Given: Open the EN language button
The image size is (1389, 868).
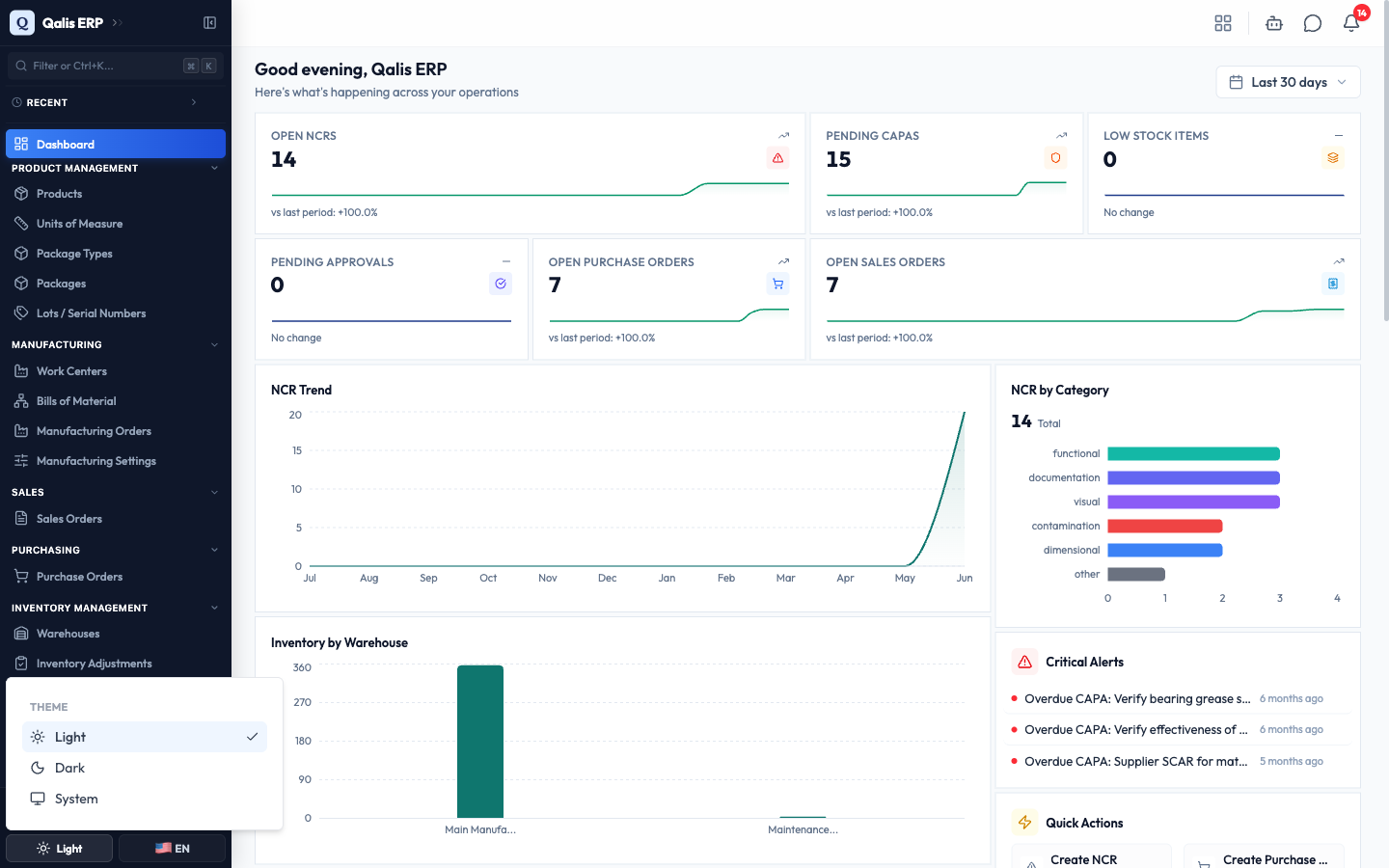Looking at the screenshot, I should pyautogui.click(x=172, y=849).
